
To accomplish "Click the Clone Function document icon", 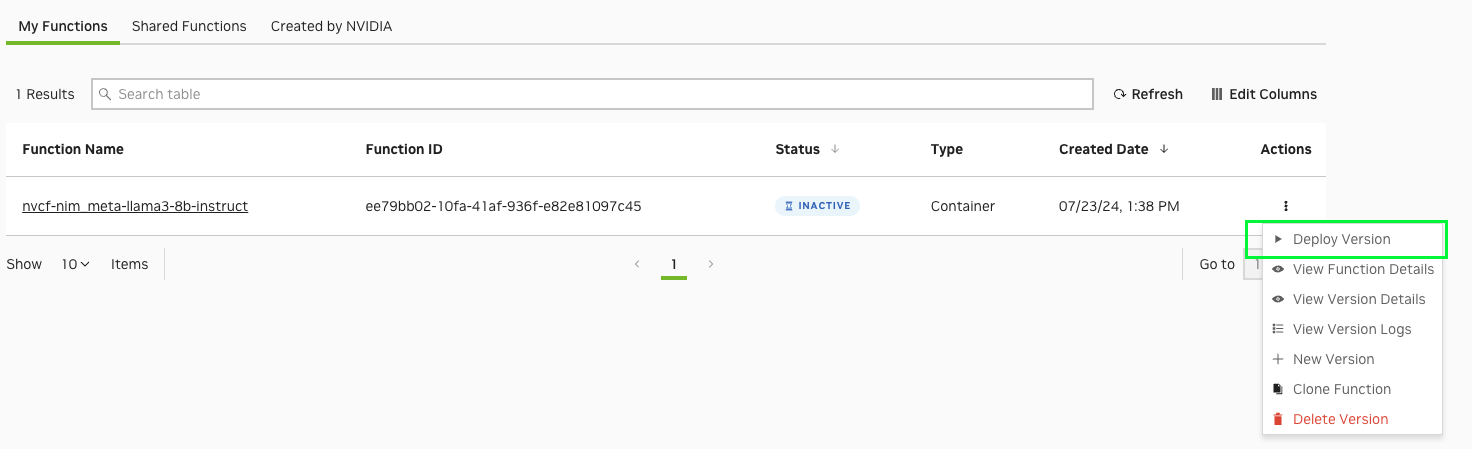I will (x=1277, y=389).
